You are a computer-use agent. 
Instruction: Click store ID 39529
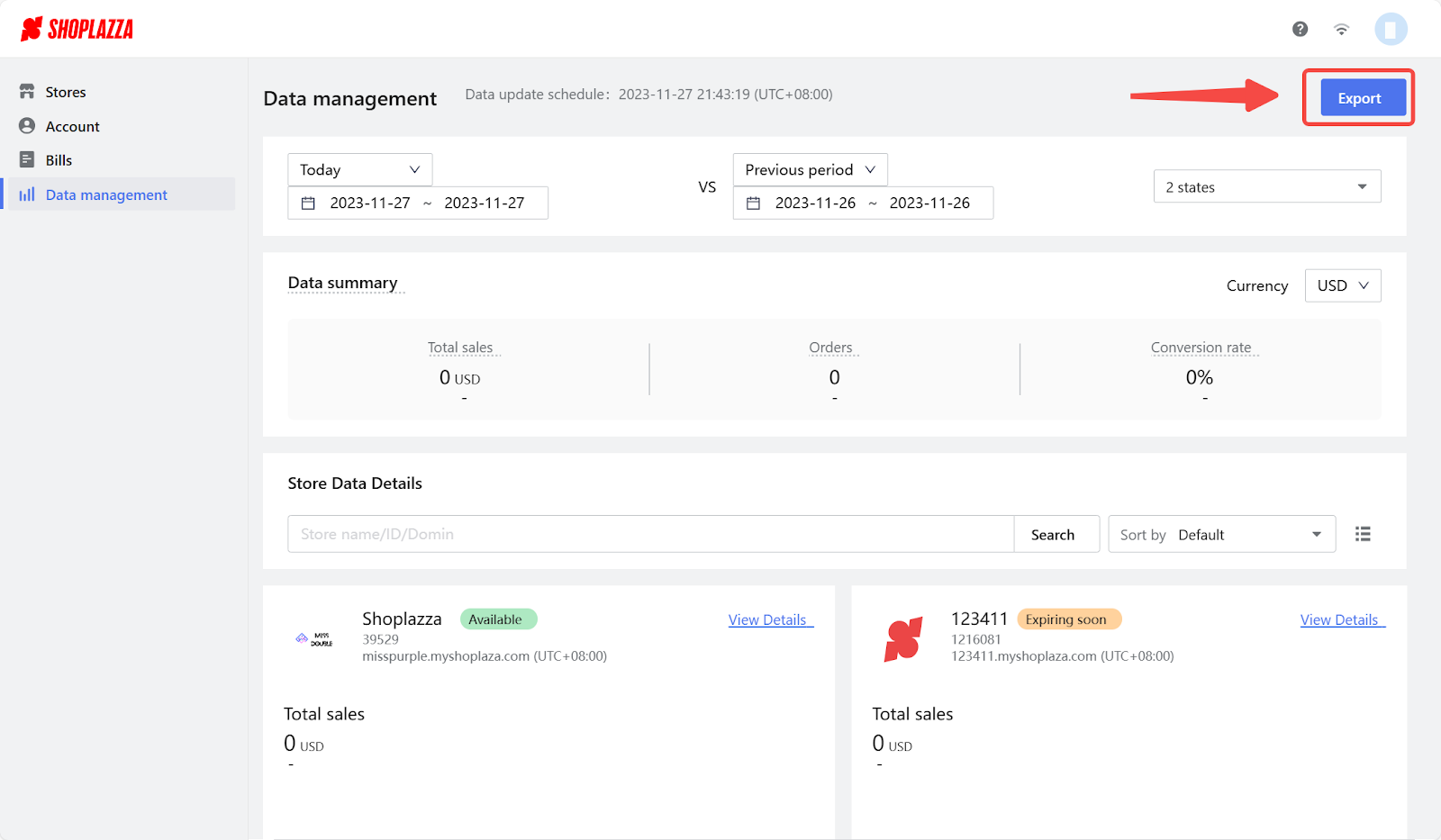click(380, 639)
